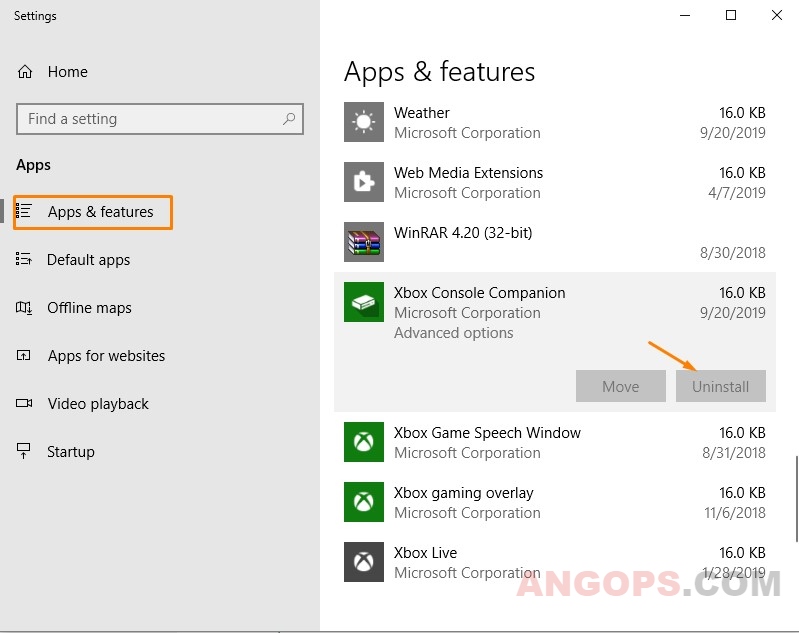
Task: Click the Uninstall button
Action: (721, 386)
